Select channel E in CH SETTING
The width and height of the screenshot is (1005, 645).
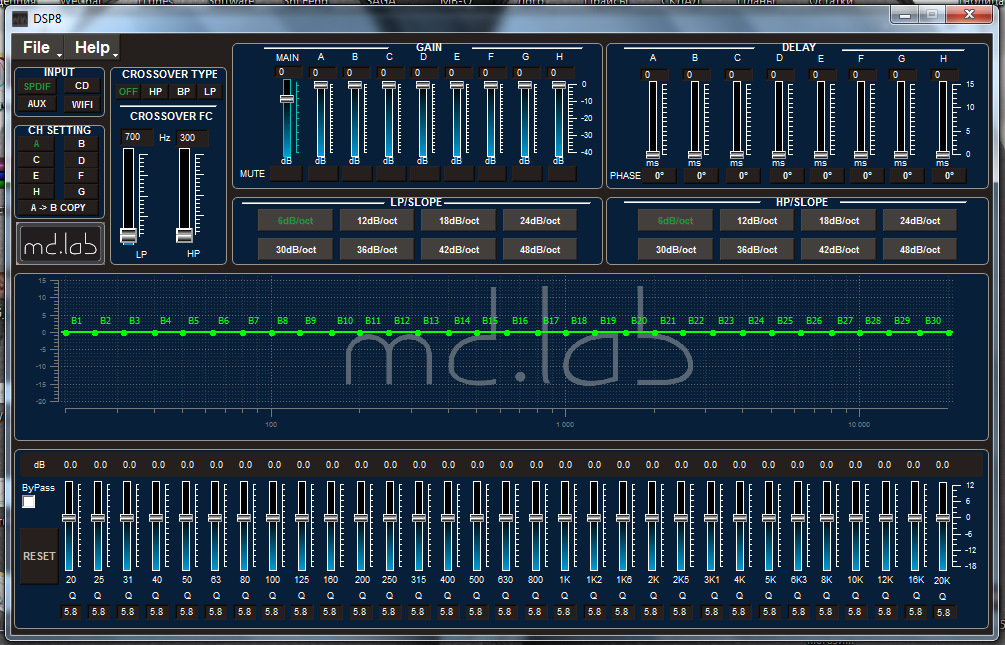[37, 176]
